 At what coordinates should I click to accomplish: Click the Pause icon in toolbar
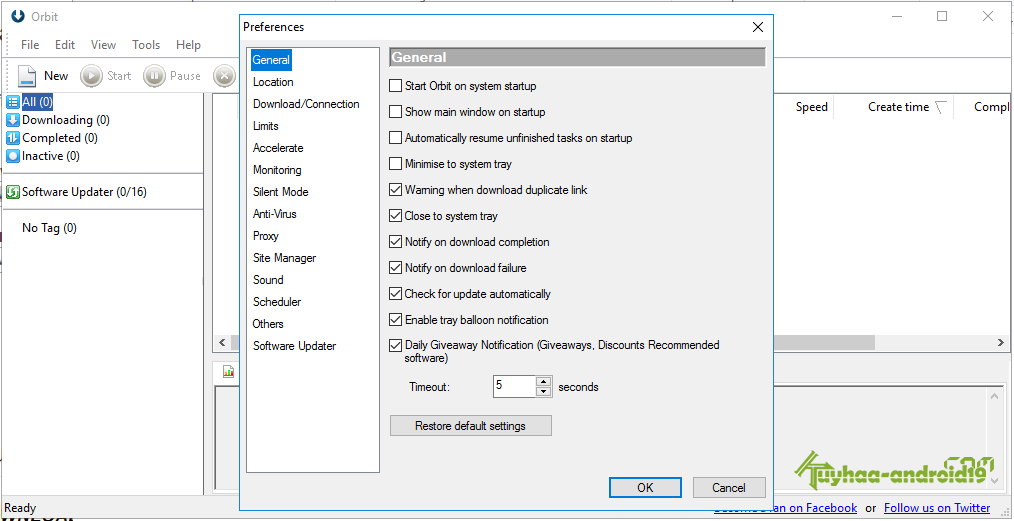pyautogui.click(x=154, y=76)
